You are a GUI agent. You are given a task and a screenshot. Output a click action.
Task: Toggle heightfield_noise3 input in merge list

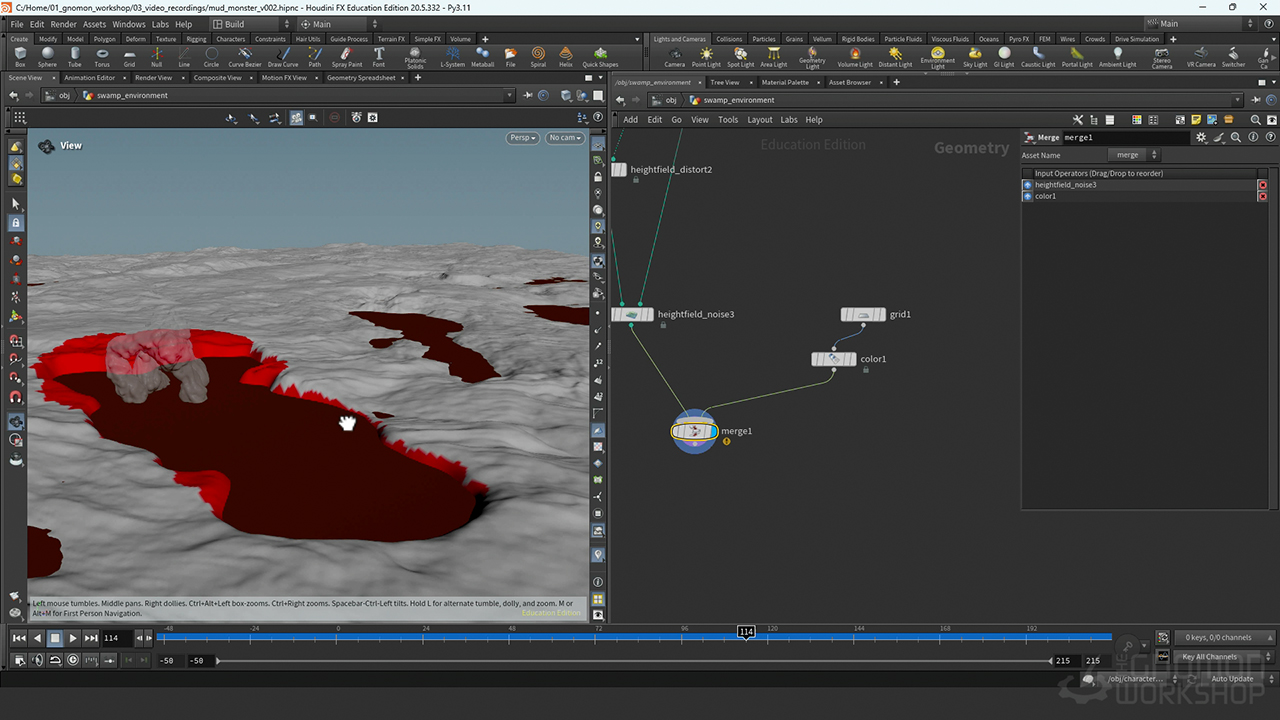point(1027,185)
